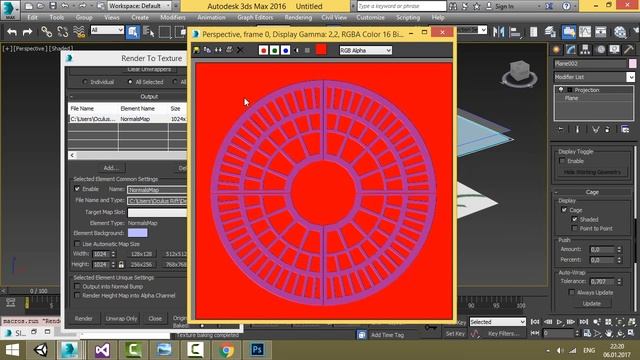This screenshot has width=640, height=360.
Task: Click Pin Stack icon below modifier stack
Action: (561, 129)
